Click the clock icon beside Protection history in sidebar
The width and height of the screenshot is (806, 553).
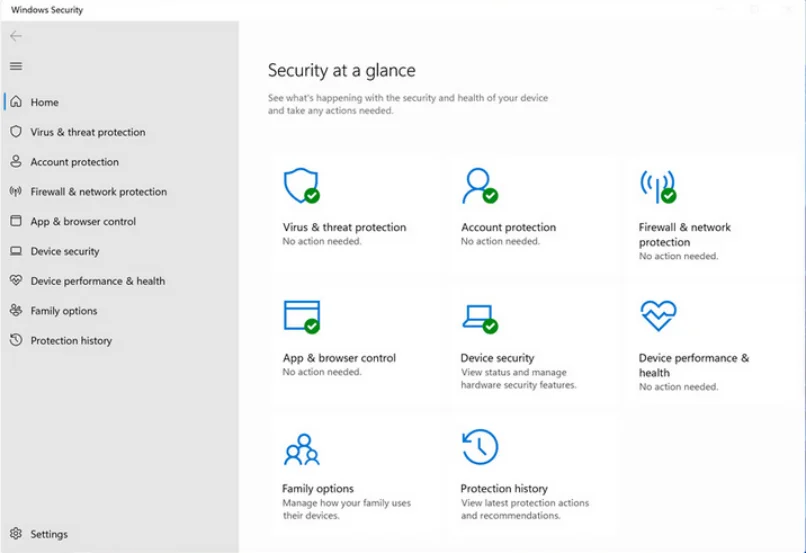pos(16,340)
